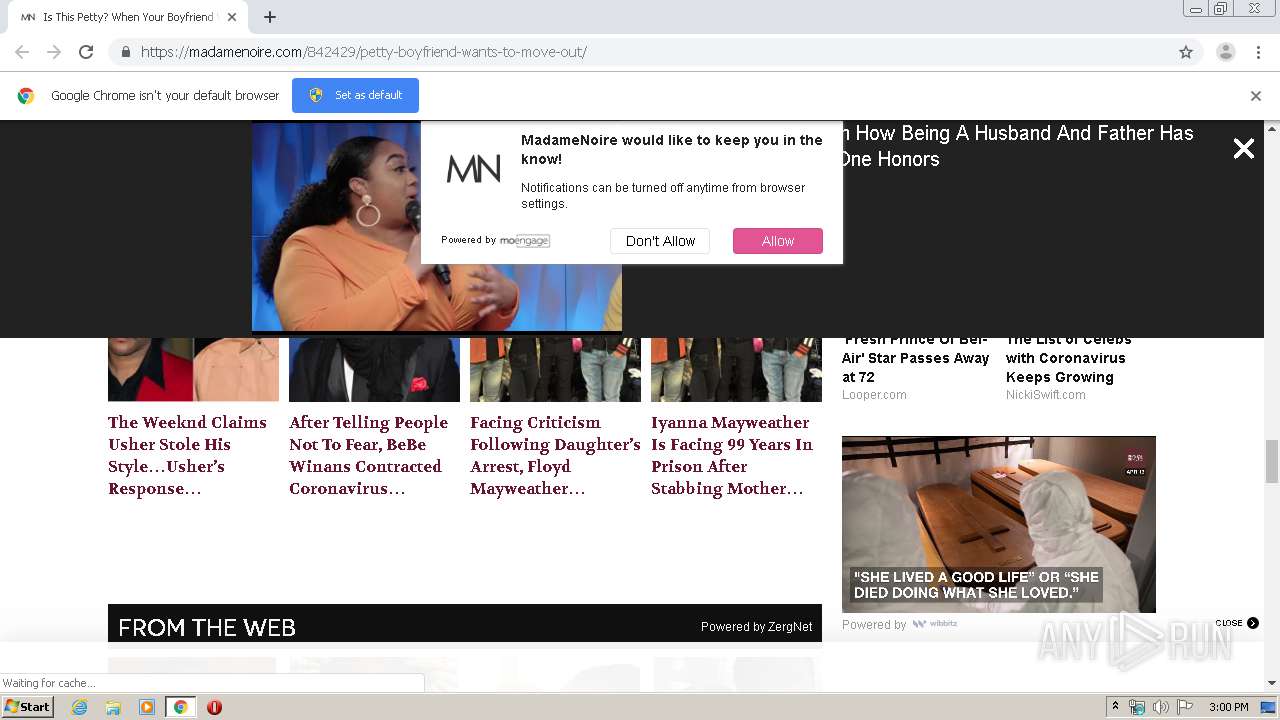Close the dark video overlay with X
Image resolution: width=1280 pixels, height=720 pixels.
(1243, 149)
